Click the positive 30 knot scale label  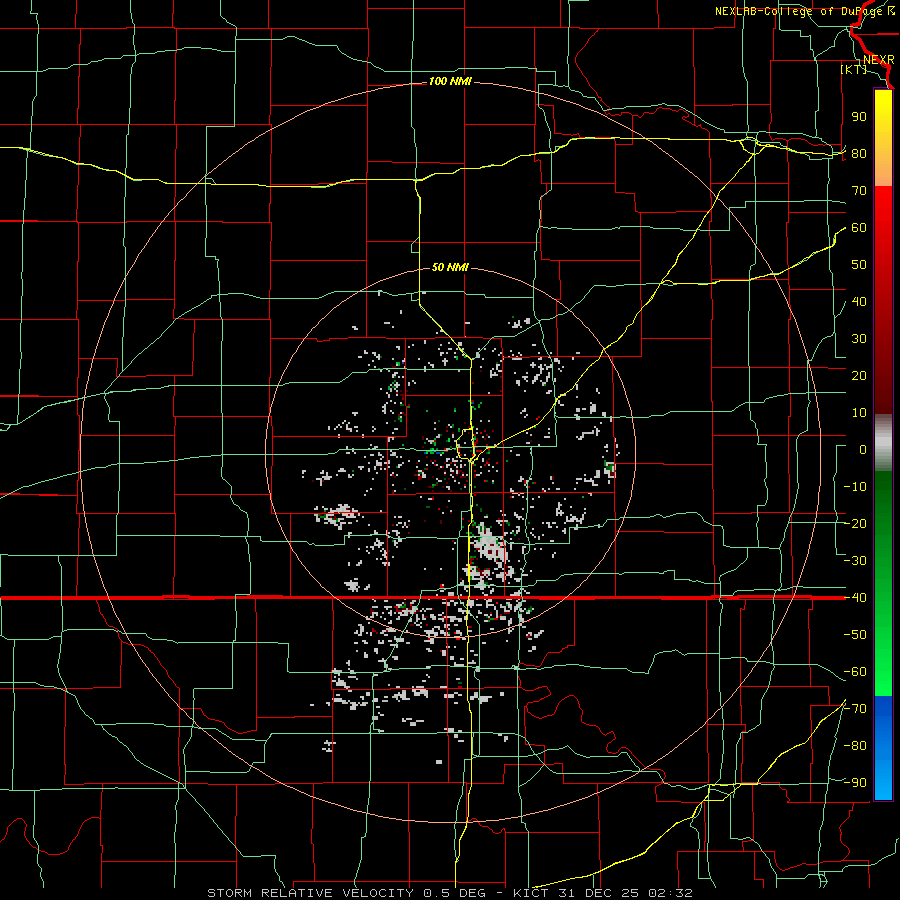[x=859, y=339]
